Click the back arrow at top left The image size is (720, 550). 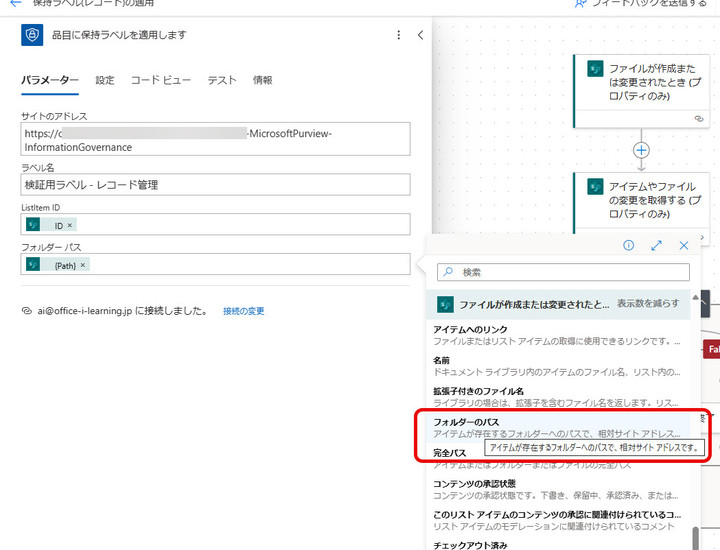tap(15, 4)
